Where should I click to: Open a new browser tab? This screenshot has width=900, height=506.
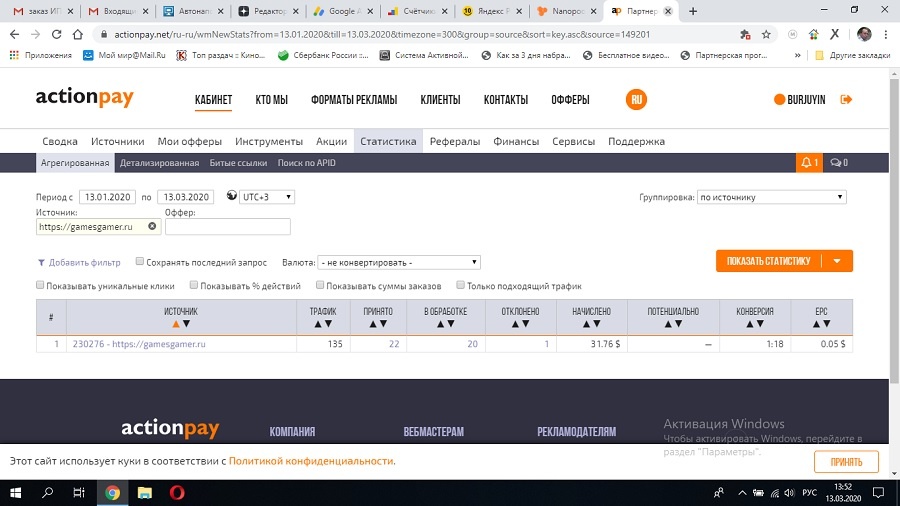[x=693, y=11]
